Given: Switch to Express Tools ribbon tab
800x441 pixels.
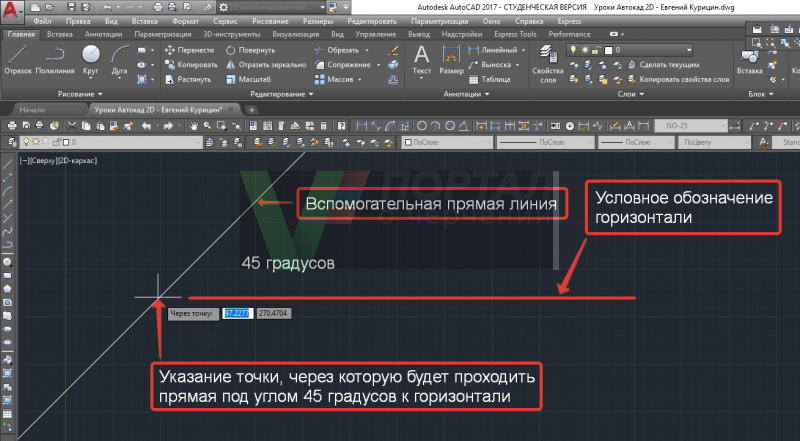Looking at the screenshot, I should pyautogui.click(x=515, y=34).
